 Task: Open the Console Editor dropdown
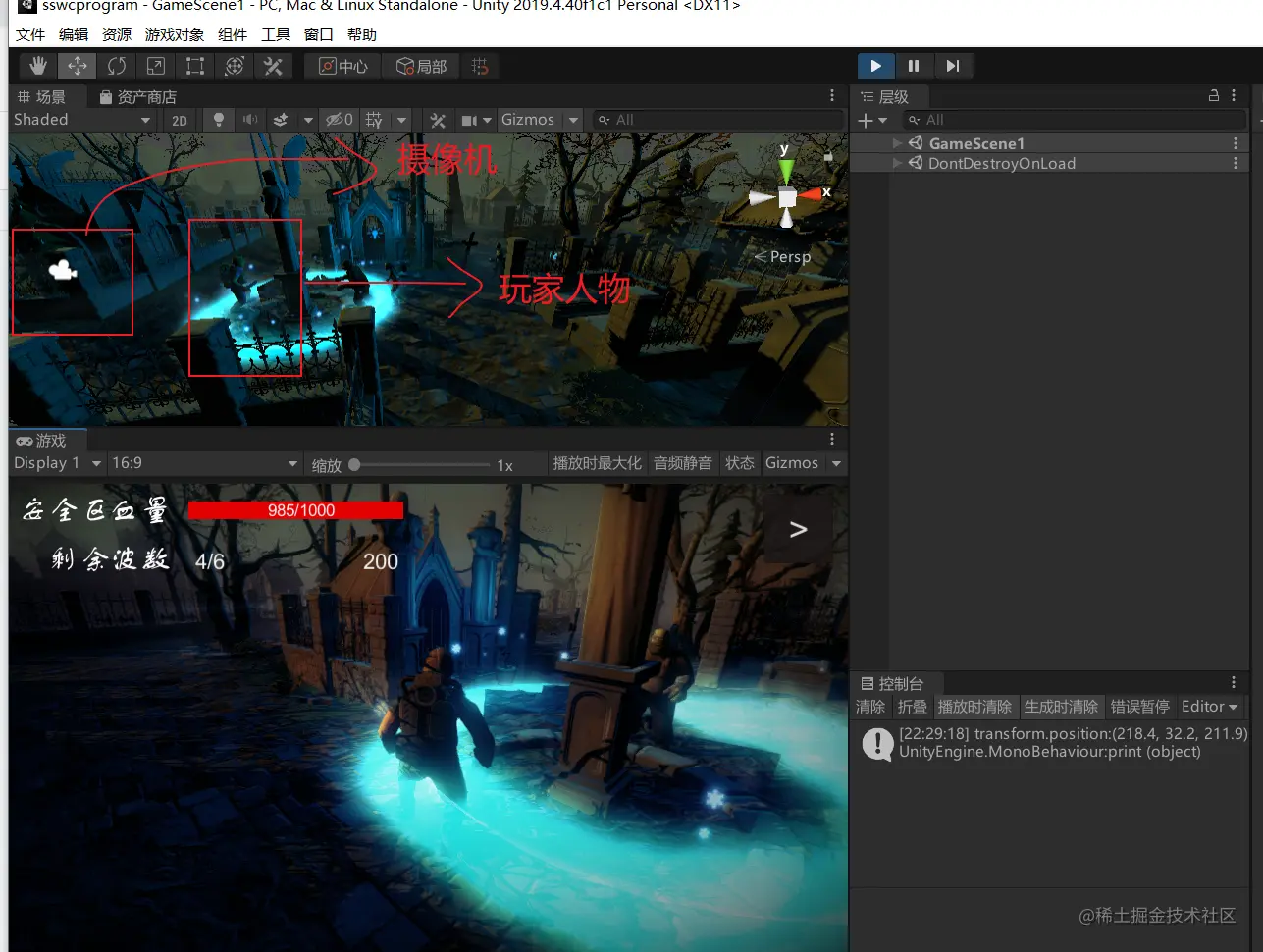click(x=1209, y=707)
